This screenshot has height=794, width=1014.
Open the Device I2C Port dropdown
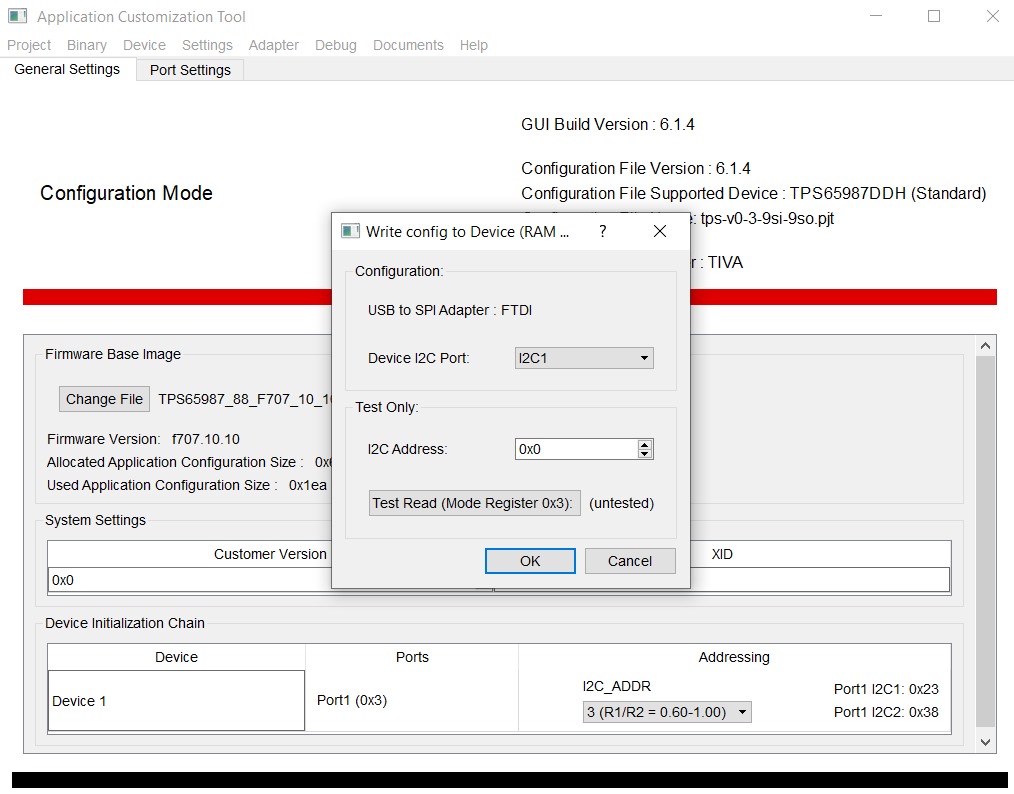tap(583, 357)
